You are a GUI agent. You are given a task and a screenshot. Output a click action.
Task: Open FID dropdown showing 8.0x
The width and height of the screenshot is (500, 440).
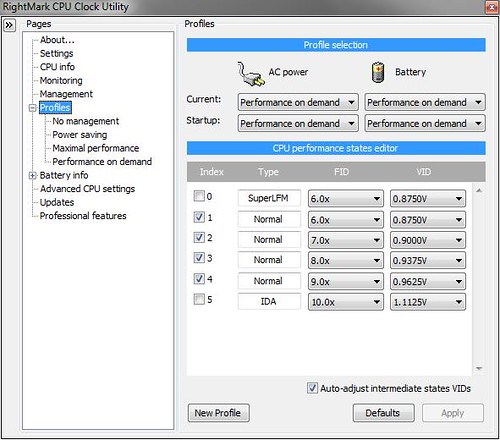[346, 260]
